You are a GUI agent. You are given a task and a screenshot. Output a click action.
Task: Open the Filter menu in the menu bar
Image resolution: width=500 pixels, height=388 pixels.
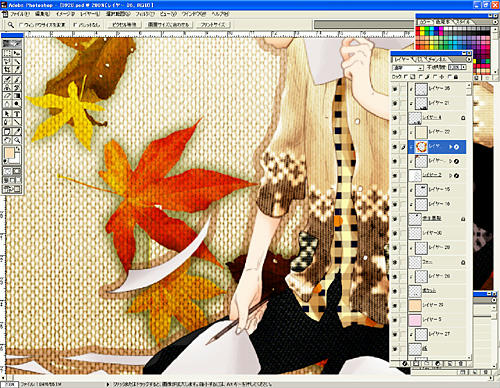pyautogui.click(x=145, y=14)
